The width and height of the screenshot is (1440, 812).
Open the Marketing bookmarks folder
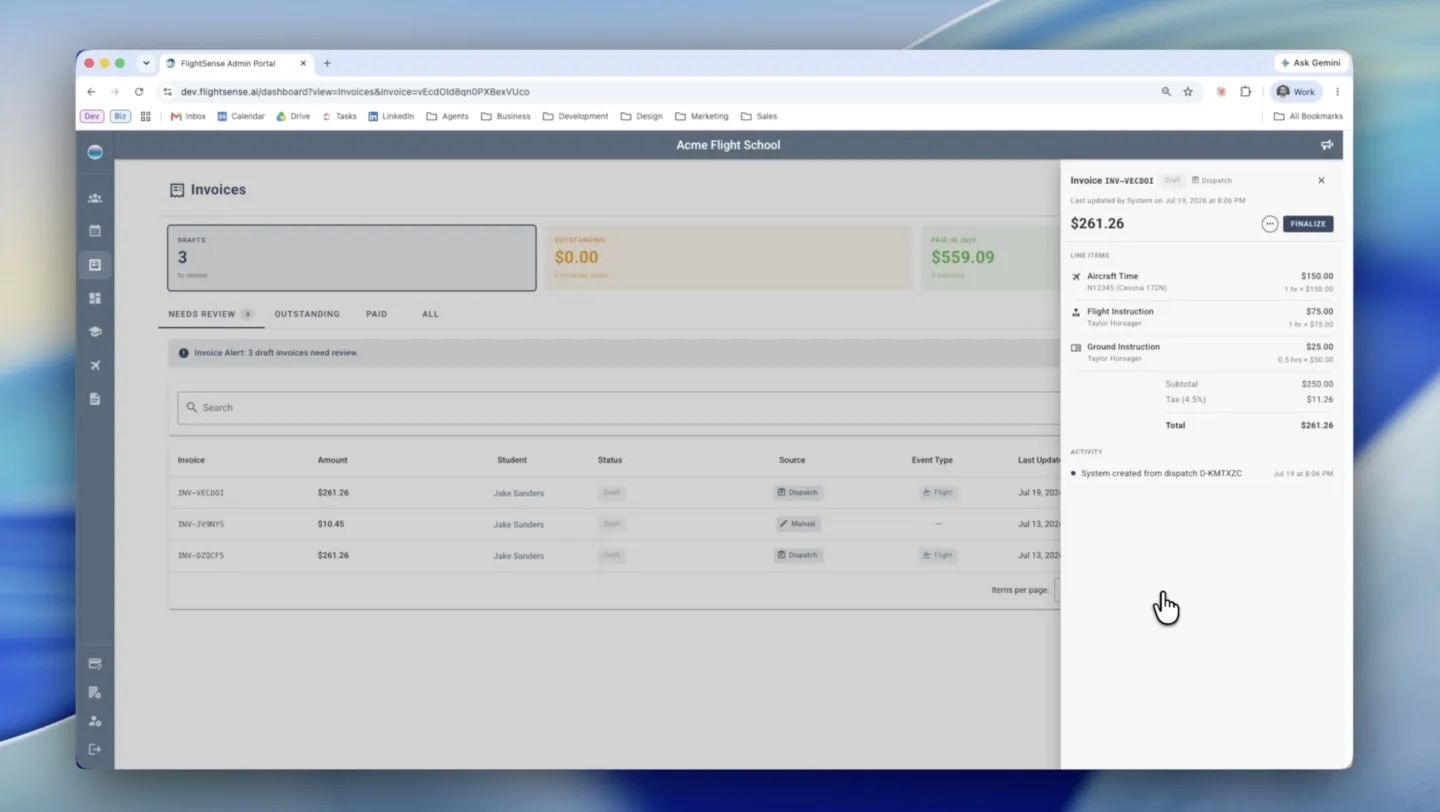point(702,116)
